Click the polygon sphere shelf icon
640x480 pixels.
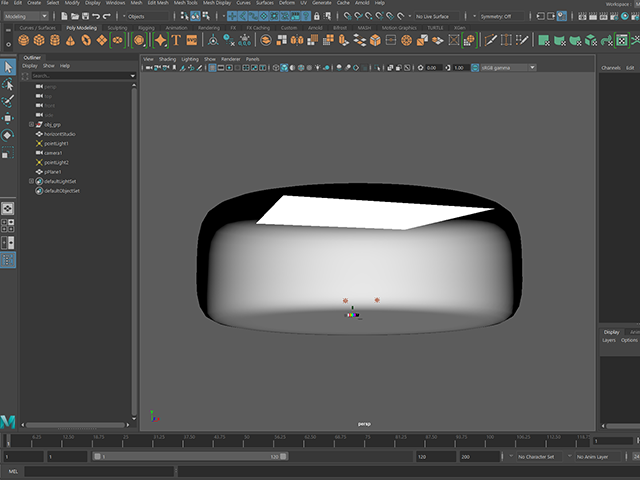tap(24, 40)
